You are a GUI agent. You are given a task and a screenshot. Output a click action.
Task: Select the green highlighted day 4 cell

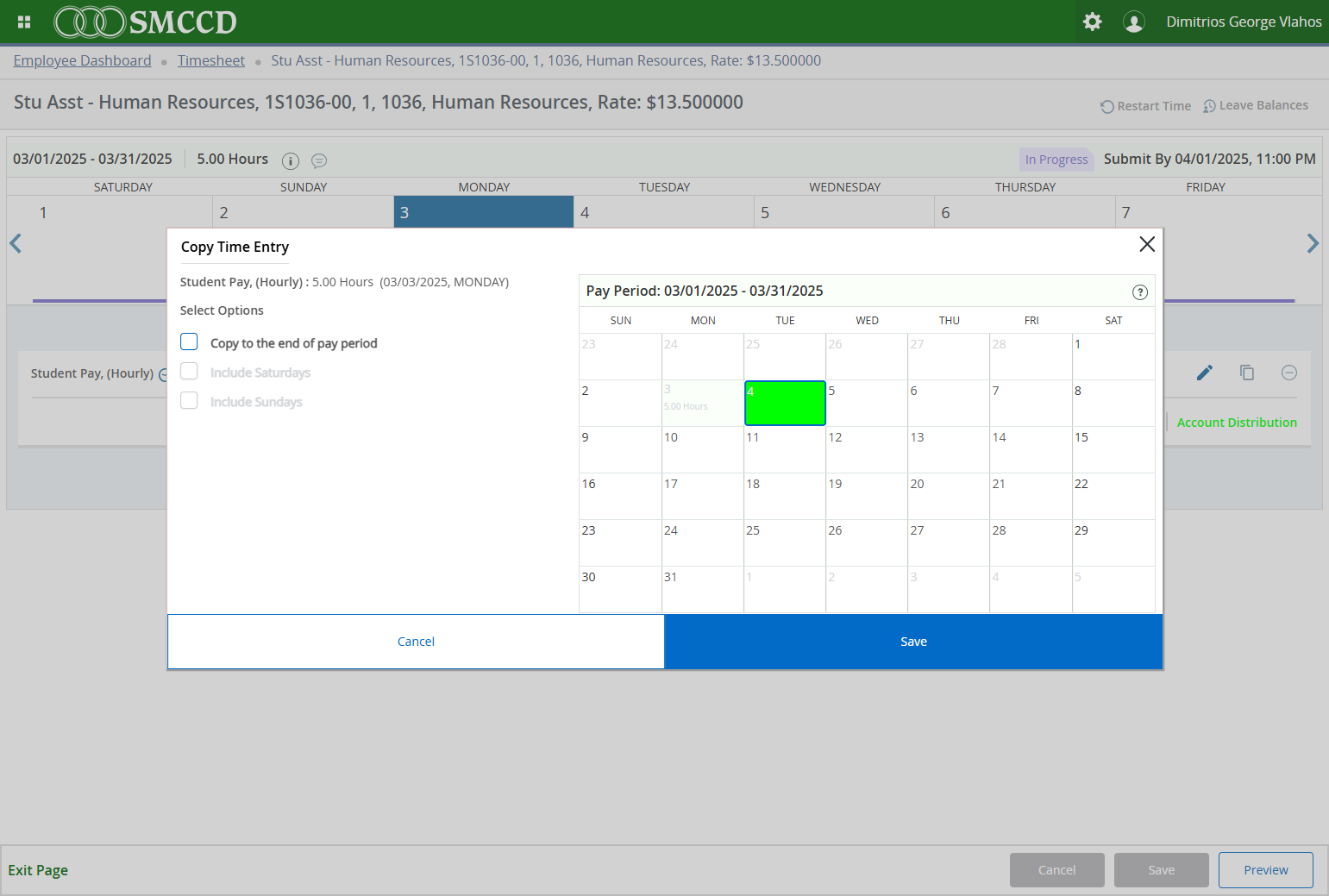click(785, 403)
